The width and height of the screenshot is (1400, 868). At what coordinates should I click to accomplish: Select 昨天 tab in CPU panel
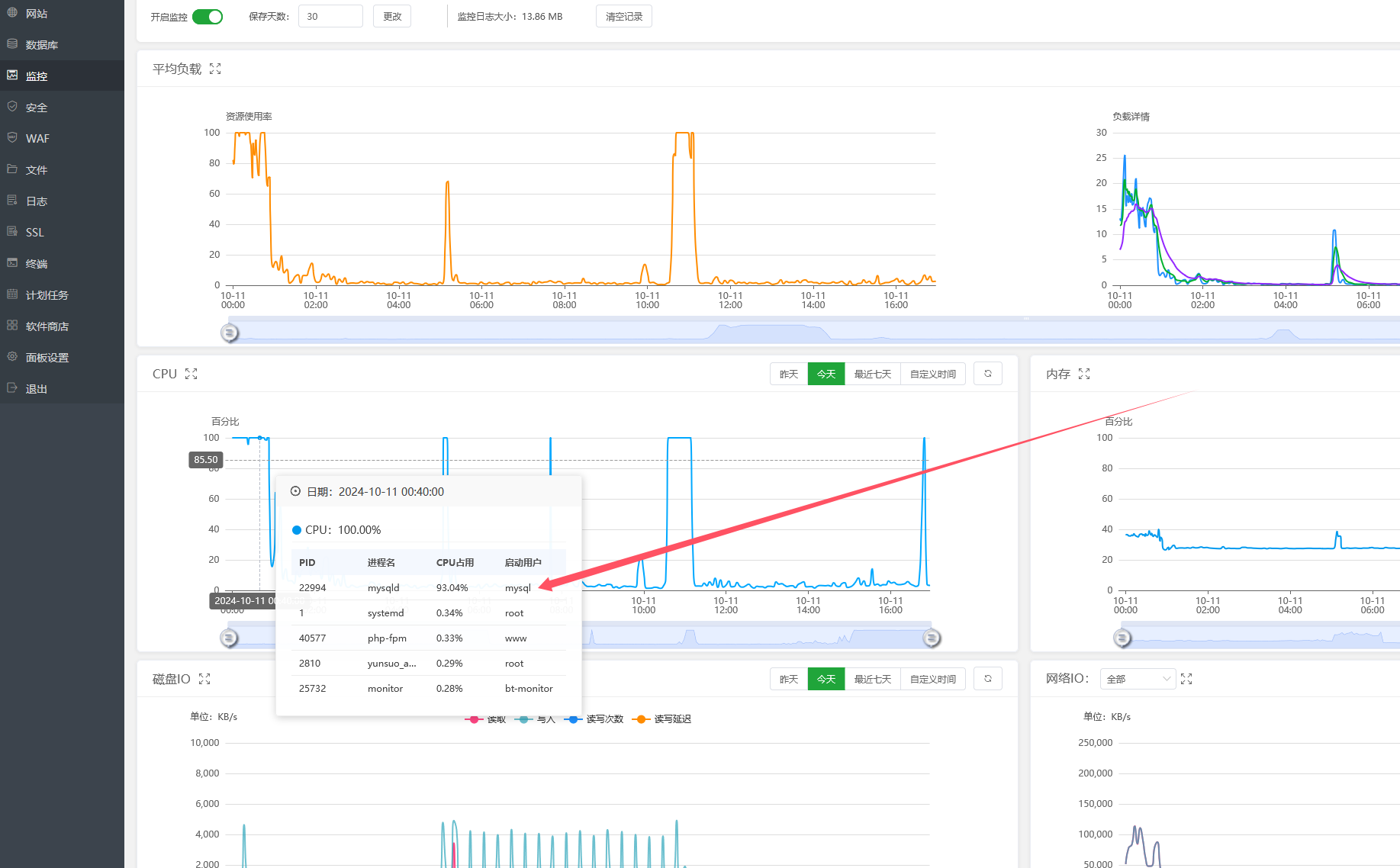[789, 374]
